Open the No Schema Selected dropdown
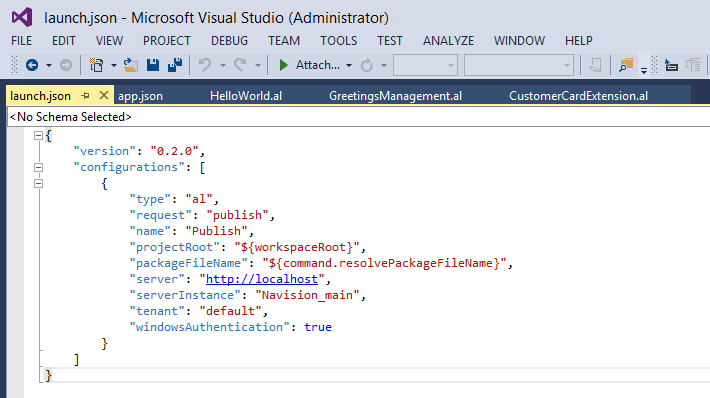The height and width of the screenshot is (398, 710). (359, 117)
